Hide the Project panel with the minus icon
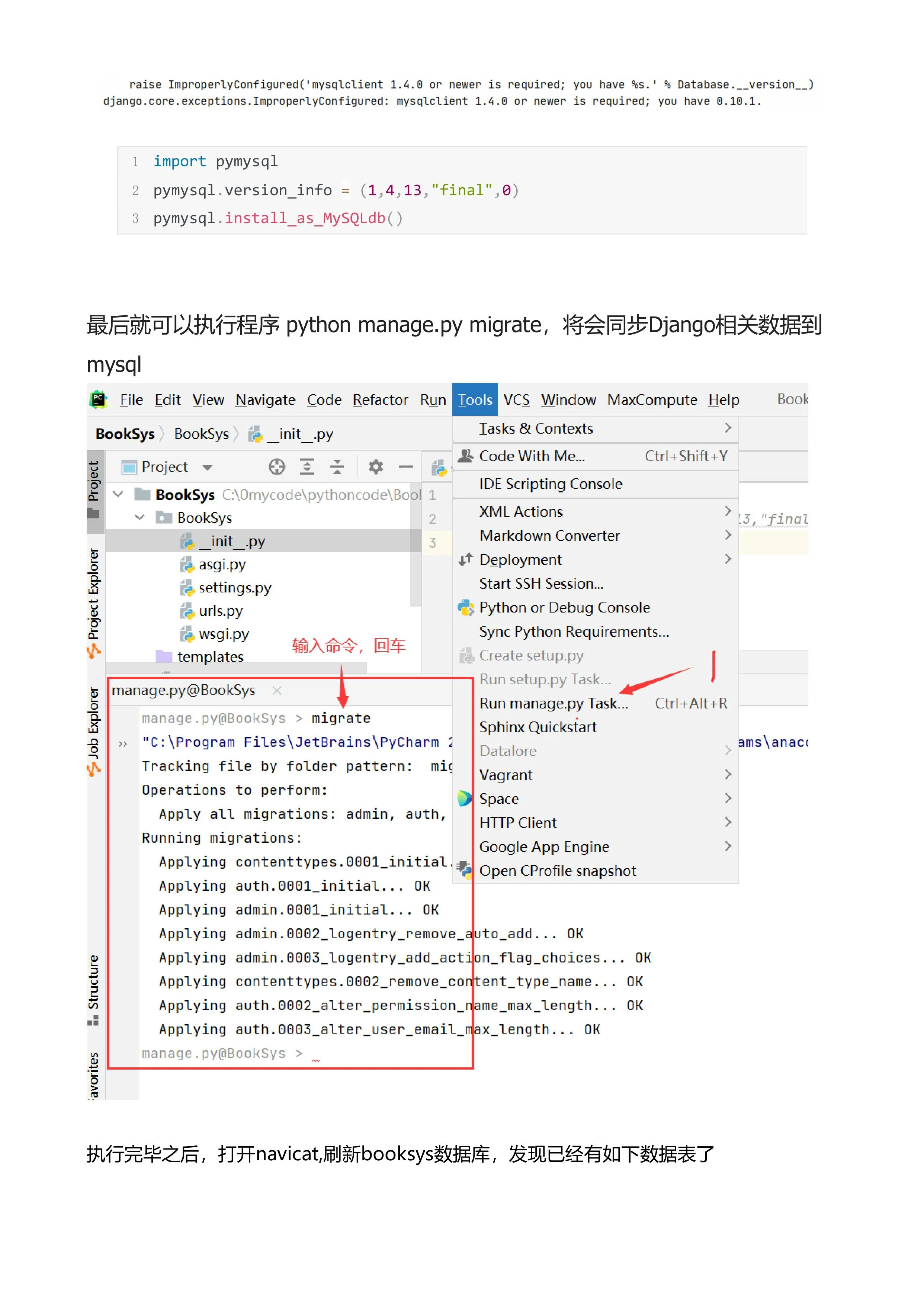 [406, 467]
